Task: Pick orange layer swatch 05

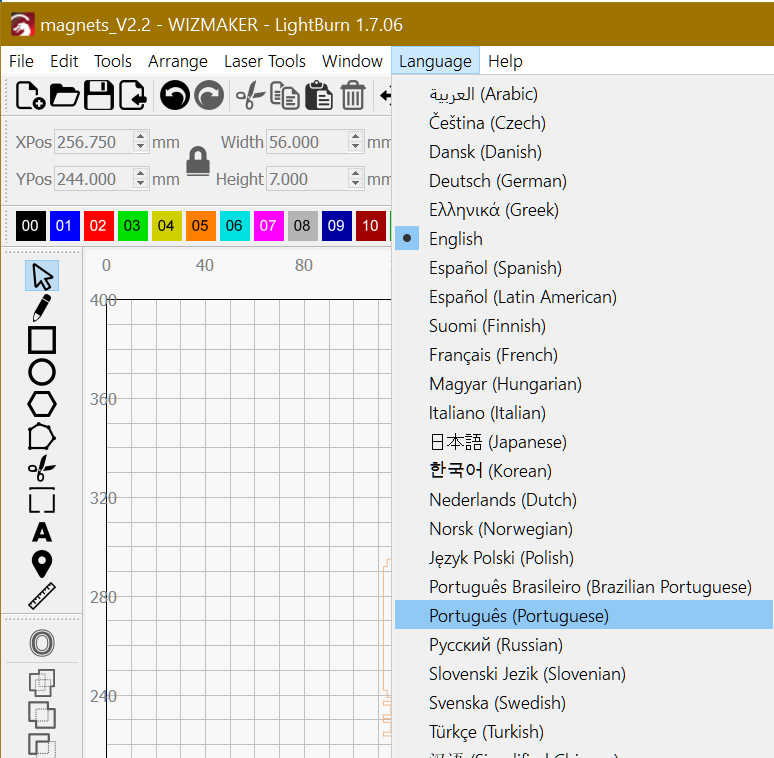Action: pos(201,226)
